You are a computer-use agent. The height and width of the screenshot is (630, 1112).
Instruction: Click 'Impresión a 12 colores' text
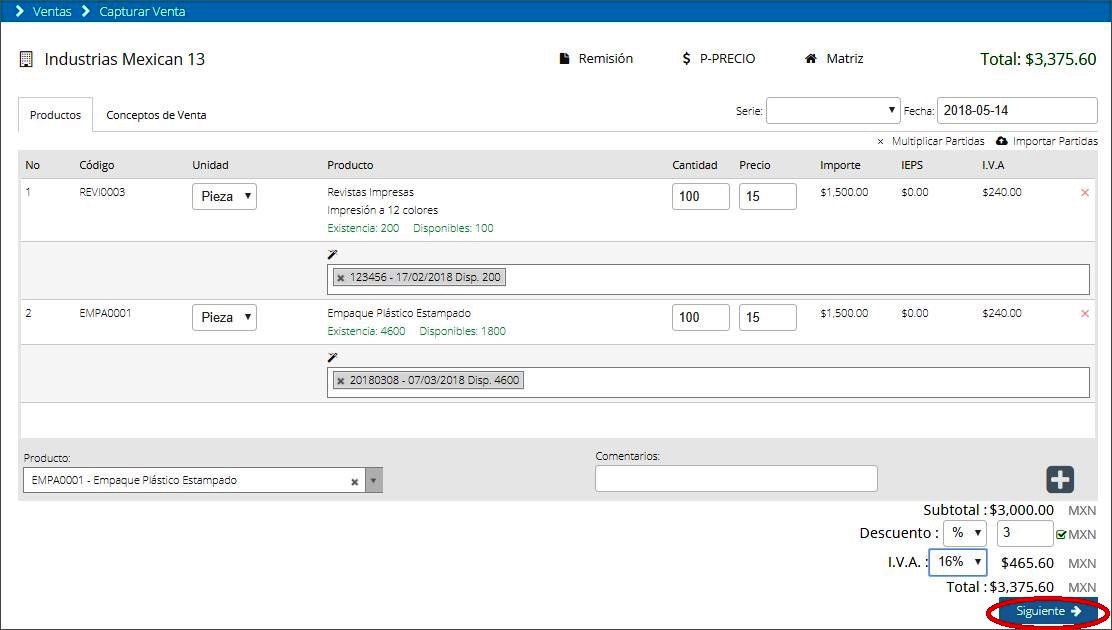382,210
